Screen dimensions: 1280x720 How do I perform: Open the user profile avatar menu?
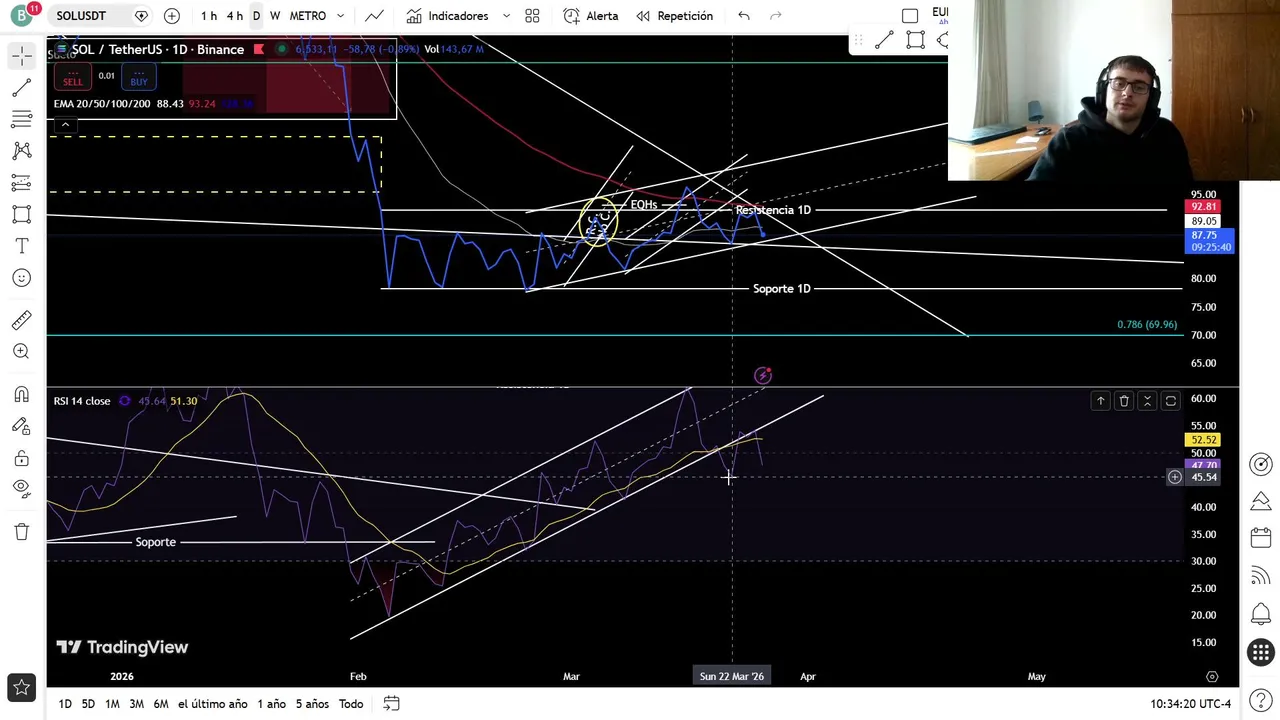pos(22,16)
